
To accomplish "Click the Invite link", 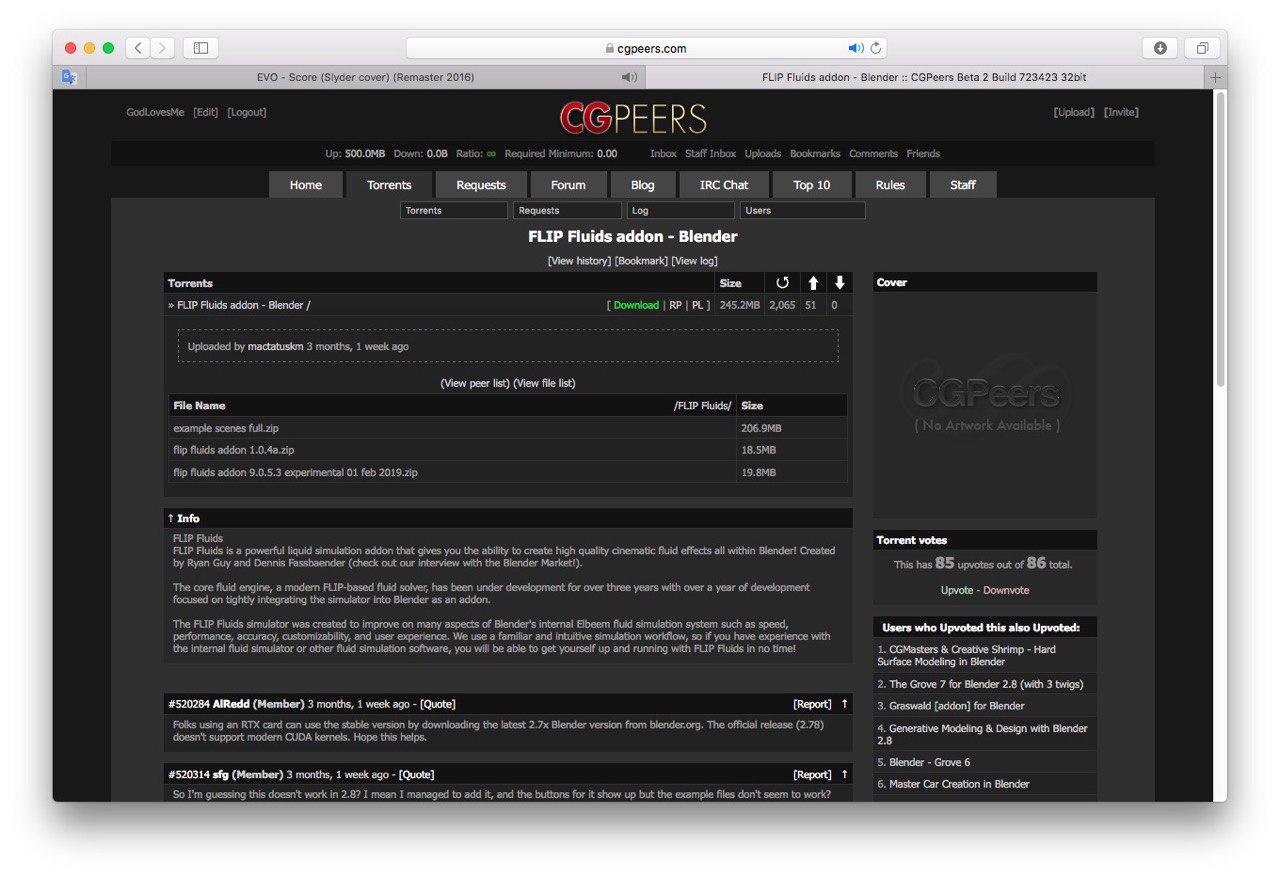I will (x=1121, y=112).
